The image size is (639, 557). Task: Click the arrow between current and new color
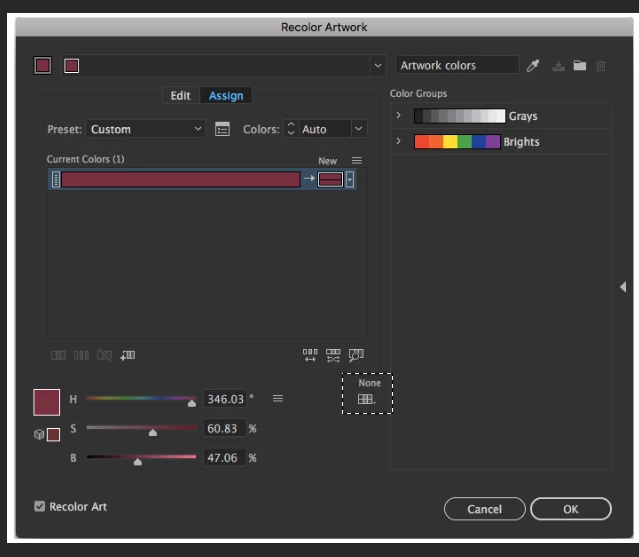coord(309,178)
